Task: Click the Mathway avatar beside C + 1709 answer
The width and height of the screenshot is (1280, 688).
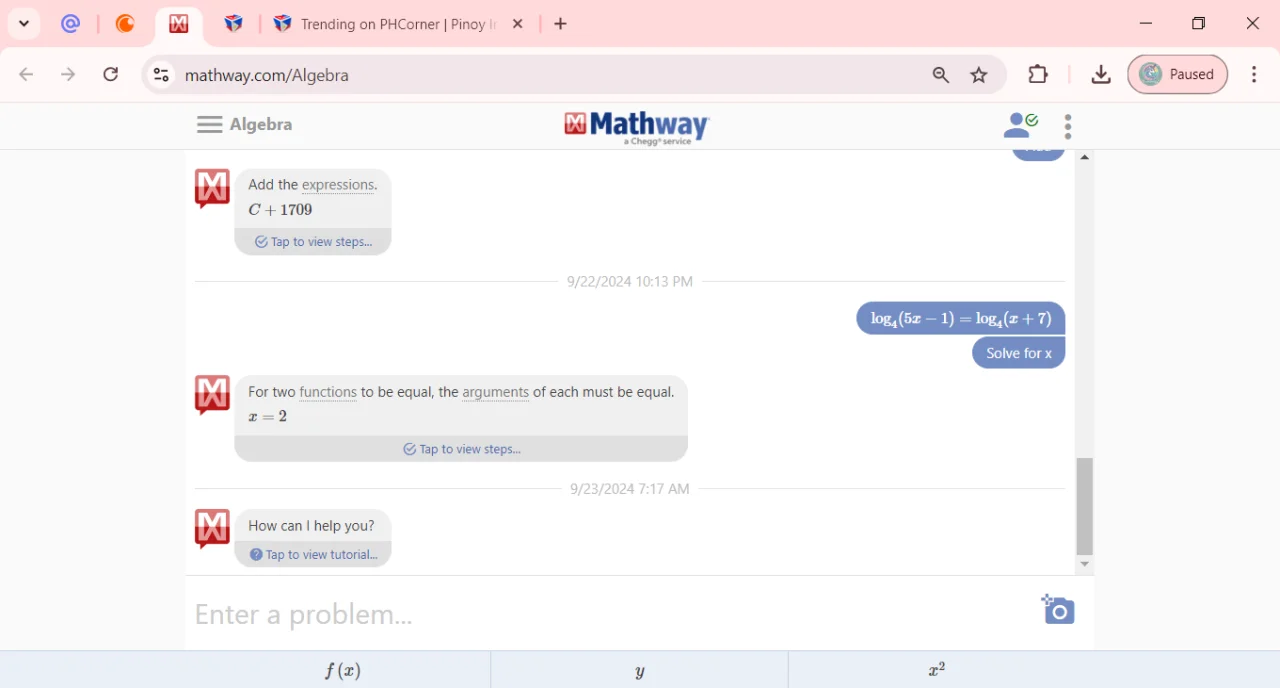Action: point(212,189)
